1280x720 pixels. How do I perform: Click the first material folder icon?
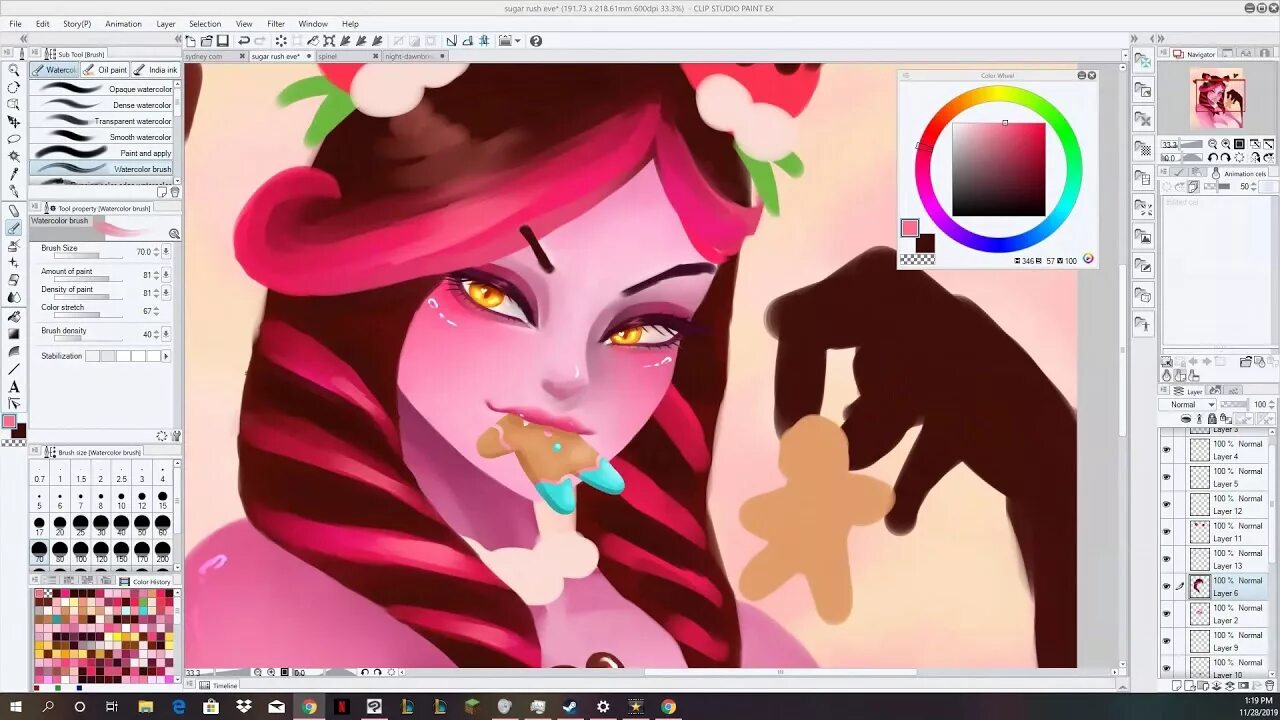click(1144, 62)
